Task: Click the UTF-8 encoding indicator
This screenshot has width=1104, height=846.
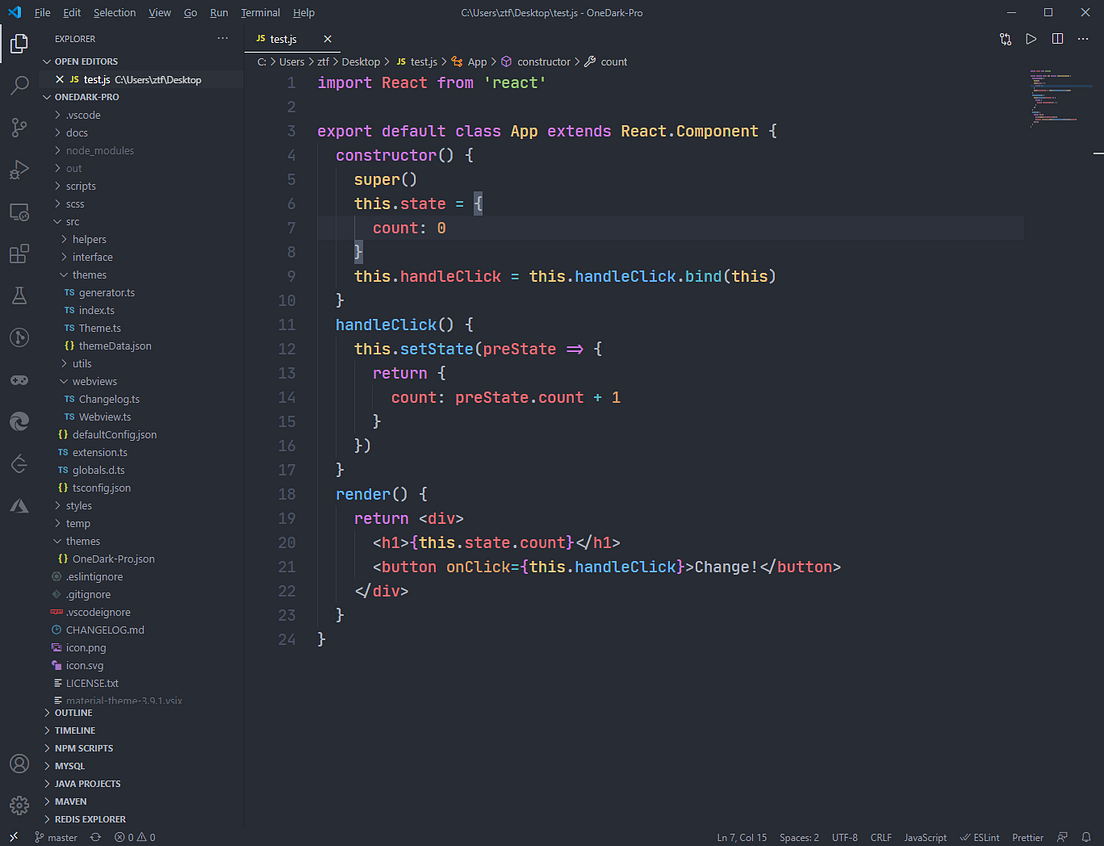Action: (846, 837)
